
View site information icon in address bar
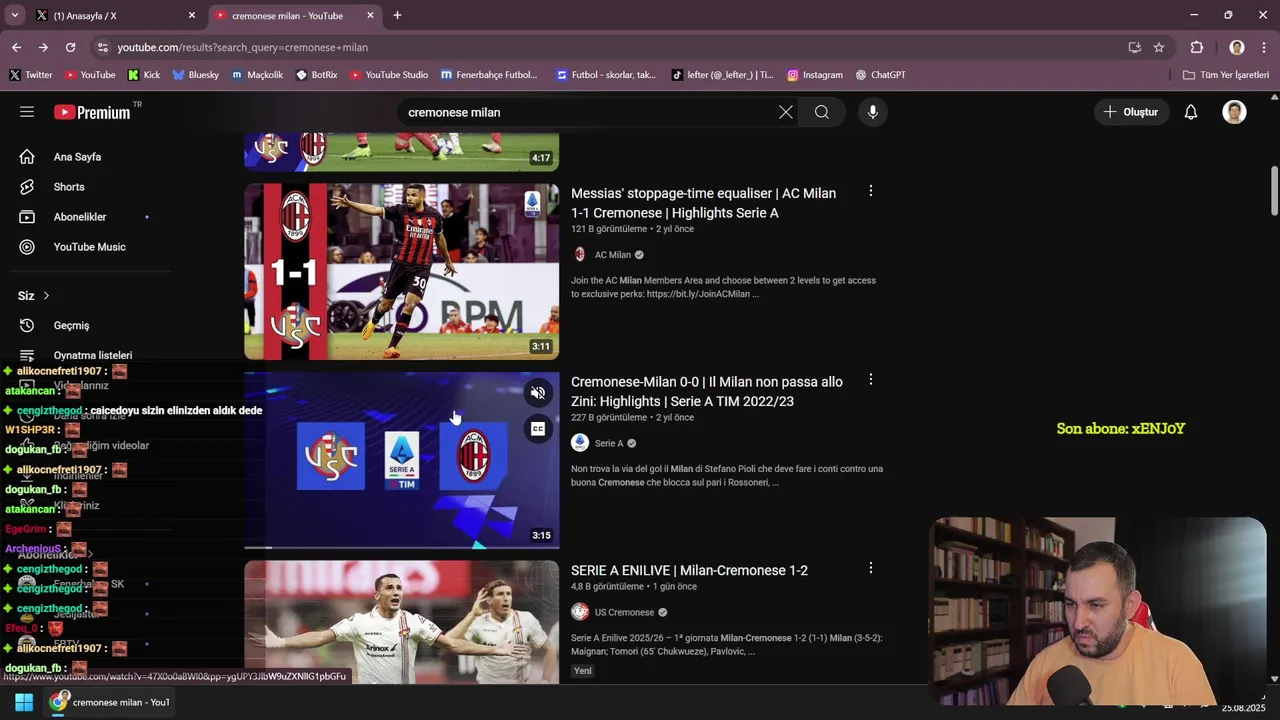click(102, 47)
